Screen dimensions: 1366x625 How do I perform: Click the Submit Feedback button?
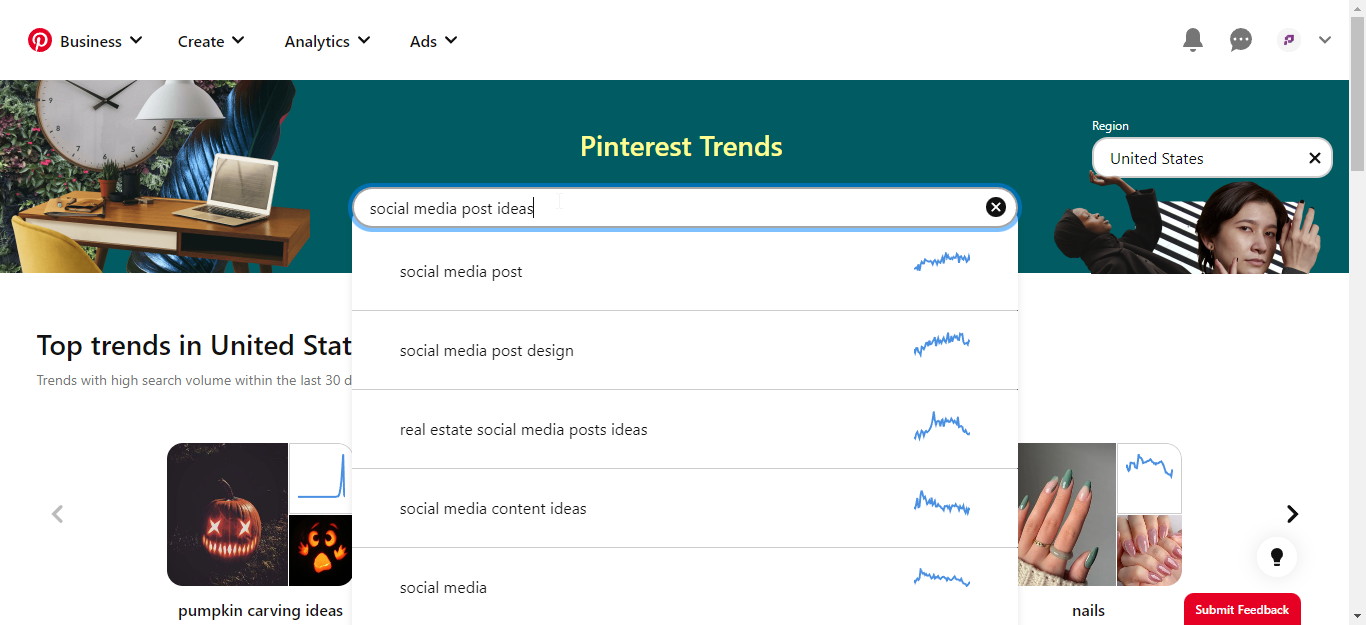[x=1242, y=610]
